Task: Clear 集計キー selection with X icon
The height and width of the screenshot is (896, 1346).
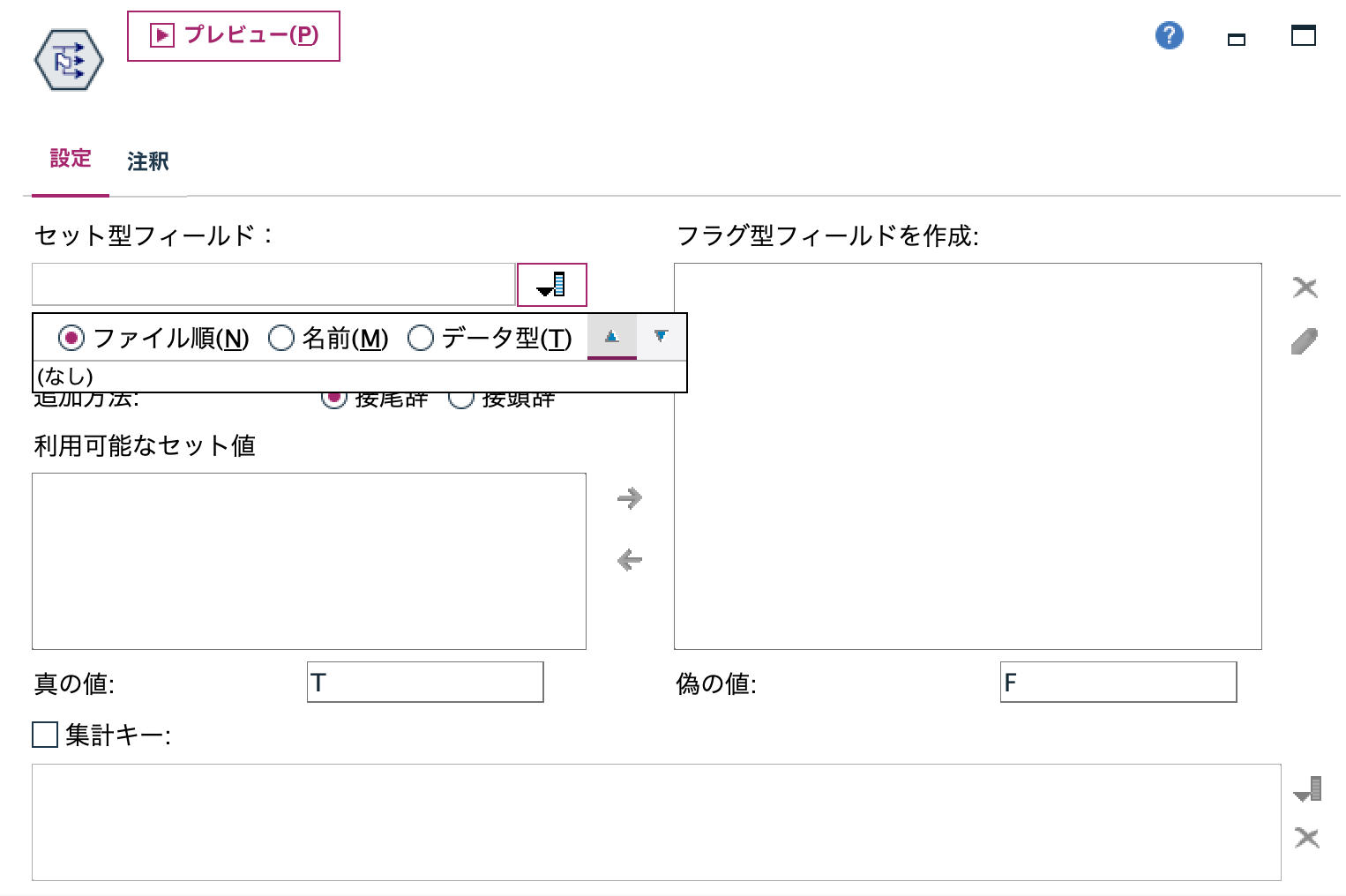Action: pos(1308,838)
